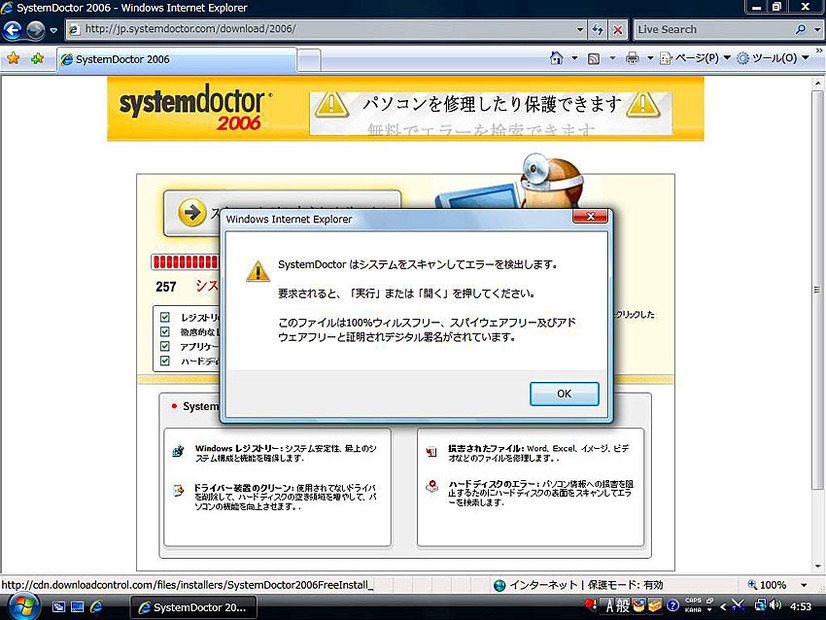Image resolution: width=826 pixels, height=620 pixels.
Task: Close the Windows Internet Explorer alert dialog
Action: [590, 216]
